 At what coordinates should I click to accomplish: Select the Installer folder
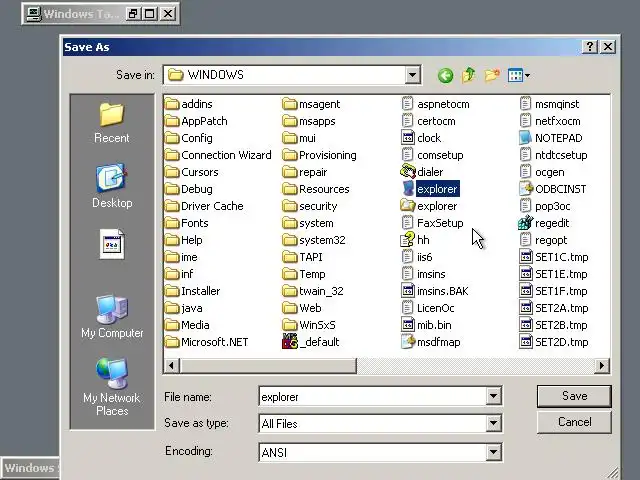coord(193,291)
